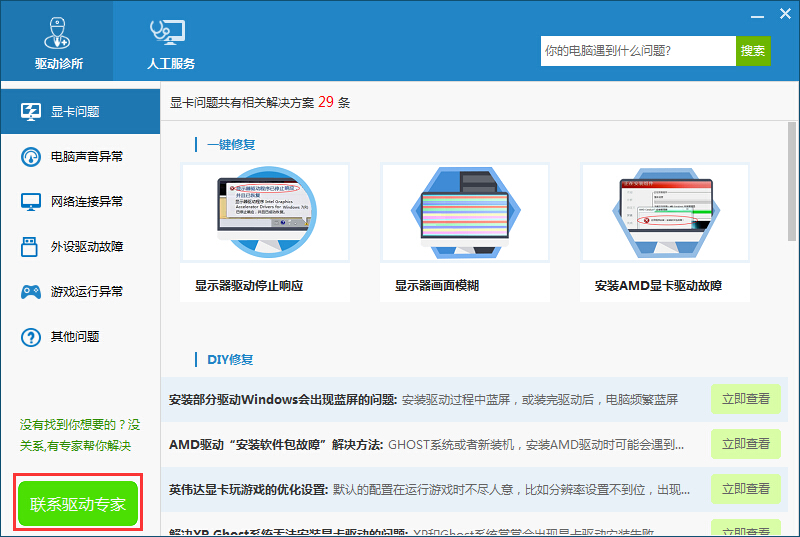Click the search box asking 你的电脑遇到什么问题

[637, 51]
